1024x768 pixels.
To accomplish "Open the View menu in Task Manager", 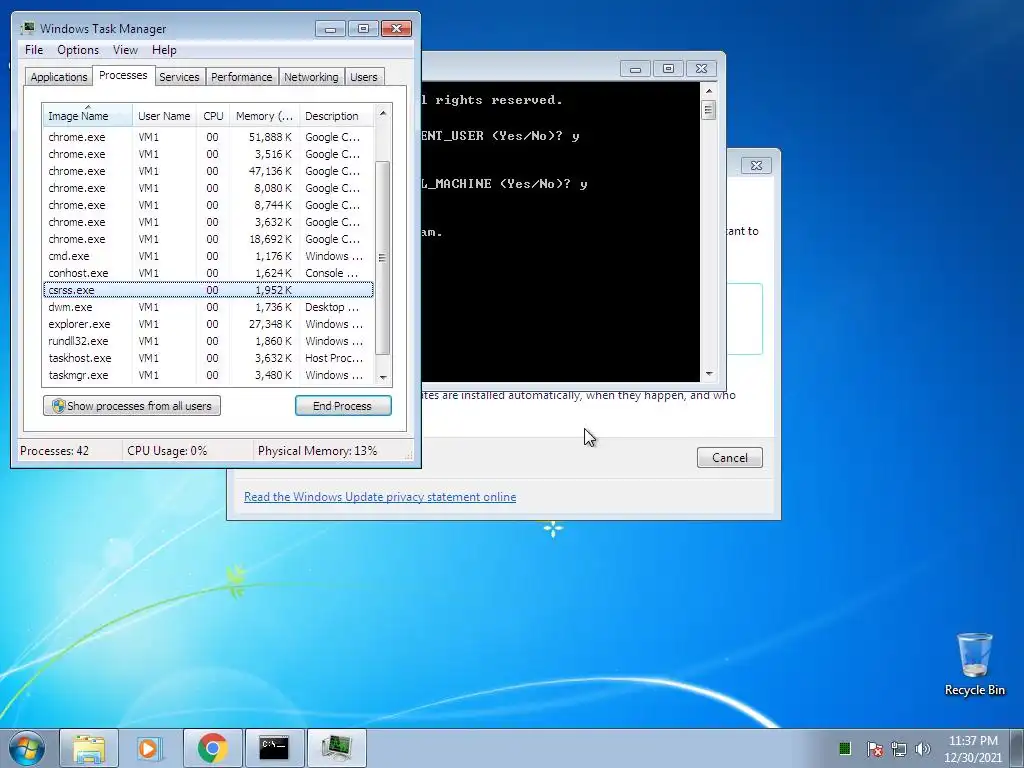I will point(125,50).
